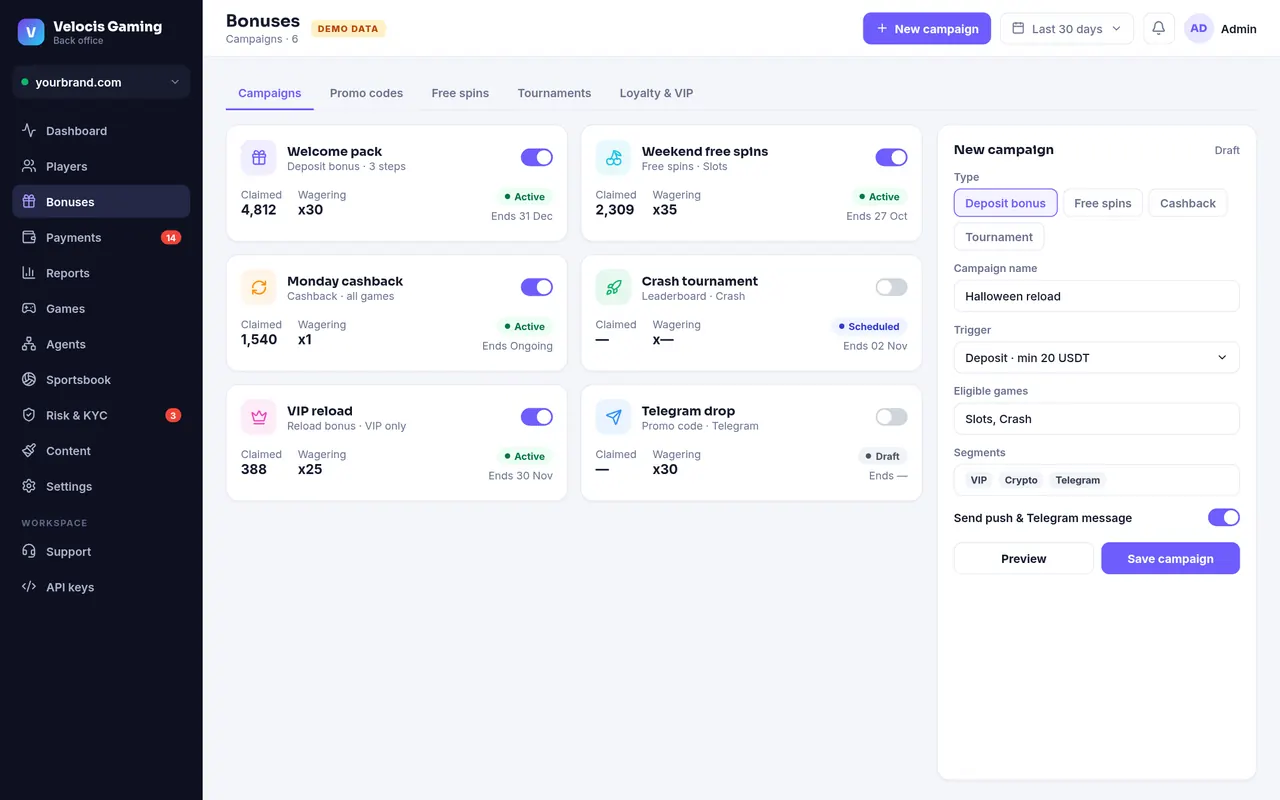
Task: Open Support headset icon
Action: [x=29, y=551]
